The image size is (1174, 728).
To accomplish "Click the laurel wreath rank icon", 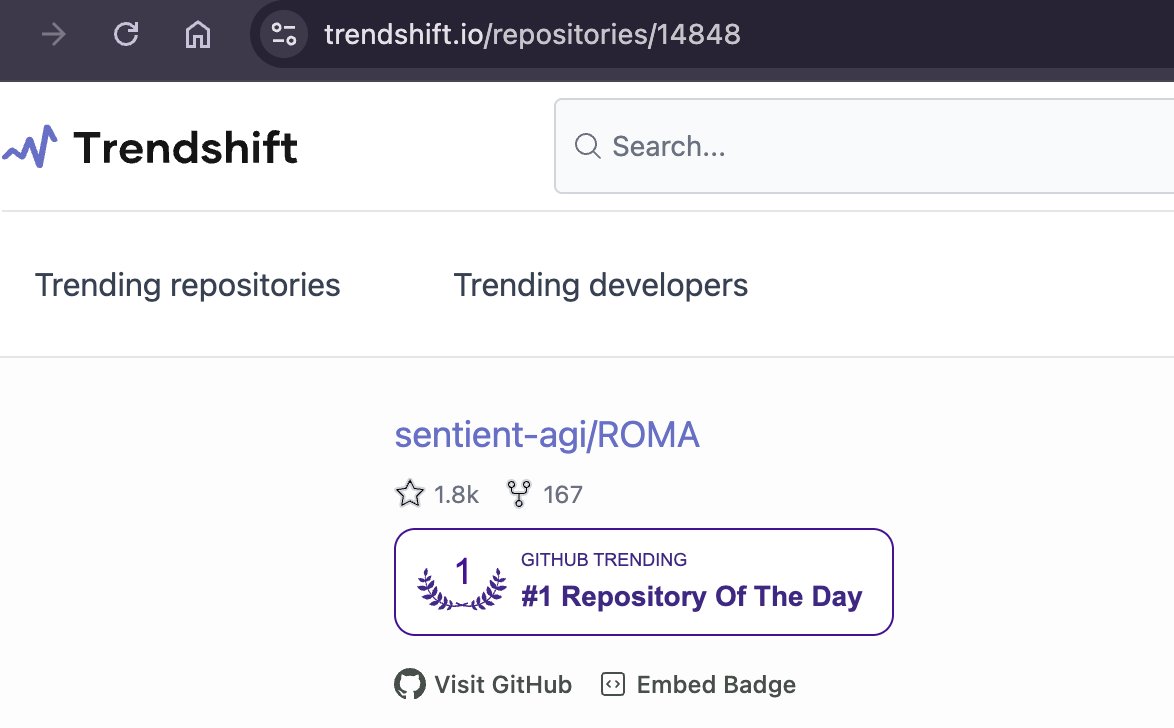I will [461, 583].
